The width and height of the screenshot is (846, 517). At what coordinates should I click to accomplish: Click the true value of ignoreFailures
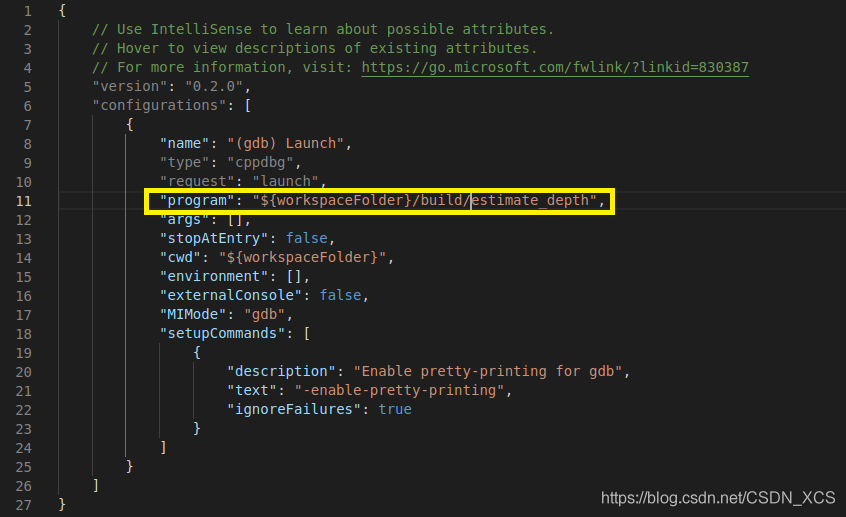(394, 409)
